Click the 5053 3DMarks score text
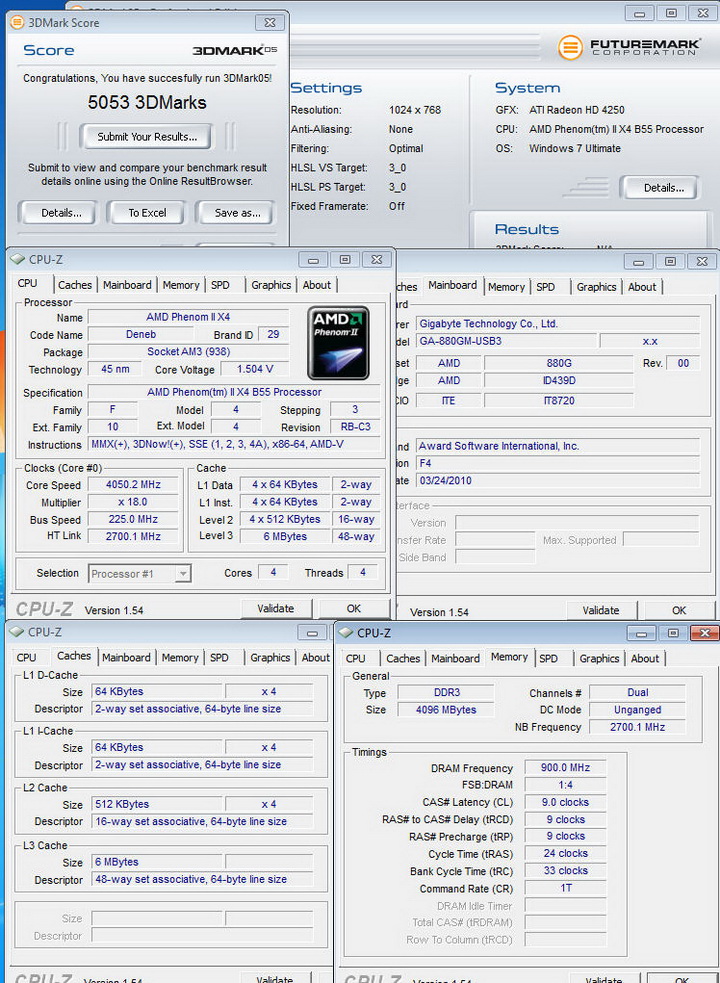 (147, 103)
